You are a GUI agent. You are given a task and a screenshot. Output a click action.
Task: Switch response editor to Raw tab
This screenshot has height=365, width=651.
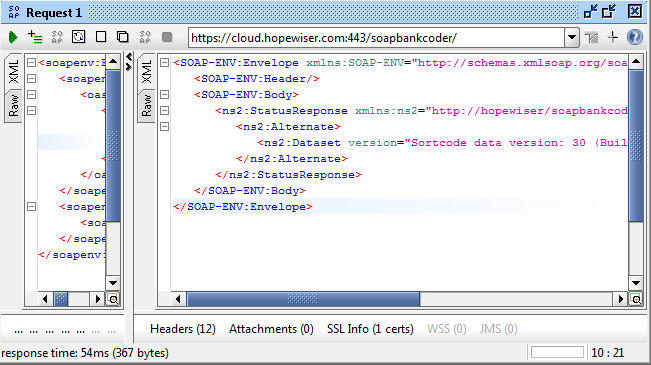pyautogui.click(x=147, y=106)
